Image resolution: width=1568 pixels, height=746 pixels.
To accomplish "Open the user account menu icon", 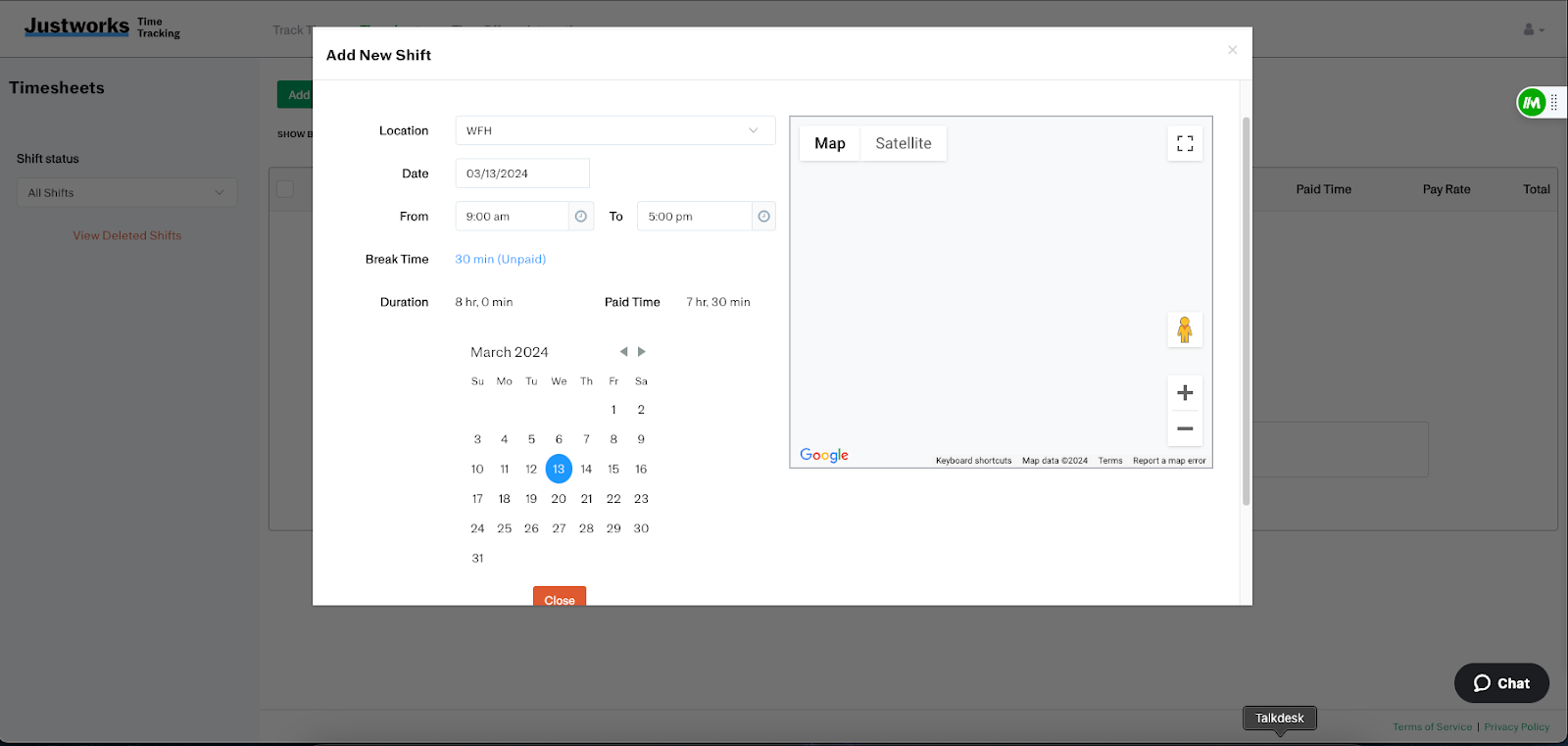I will [x=1533, y=29].
